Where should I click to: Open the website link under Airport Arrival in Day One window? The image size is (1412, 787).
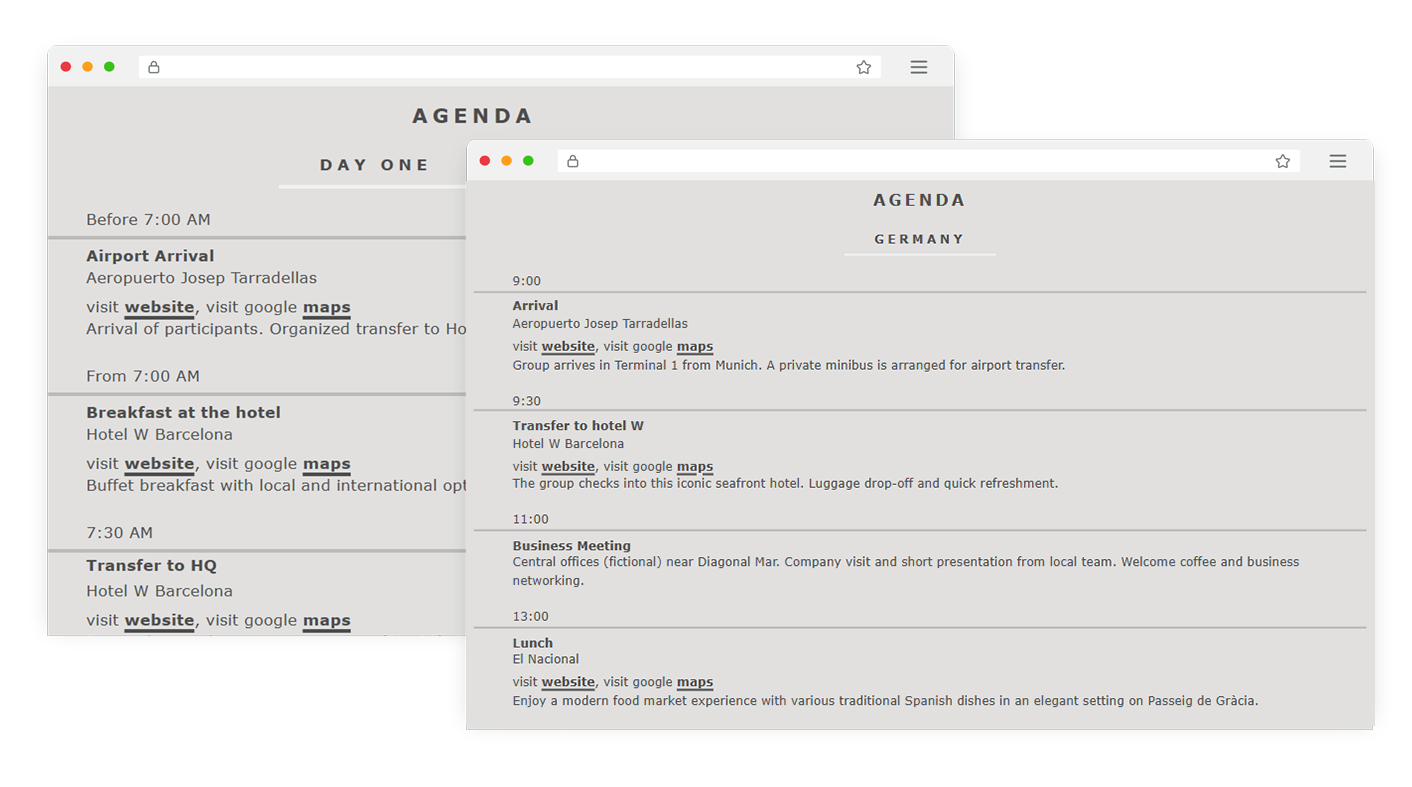click(x=159, y=308)
